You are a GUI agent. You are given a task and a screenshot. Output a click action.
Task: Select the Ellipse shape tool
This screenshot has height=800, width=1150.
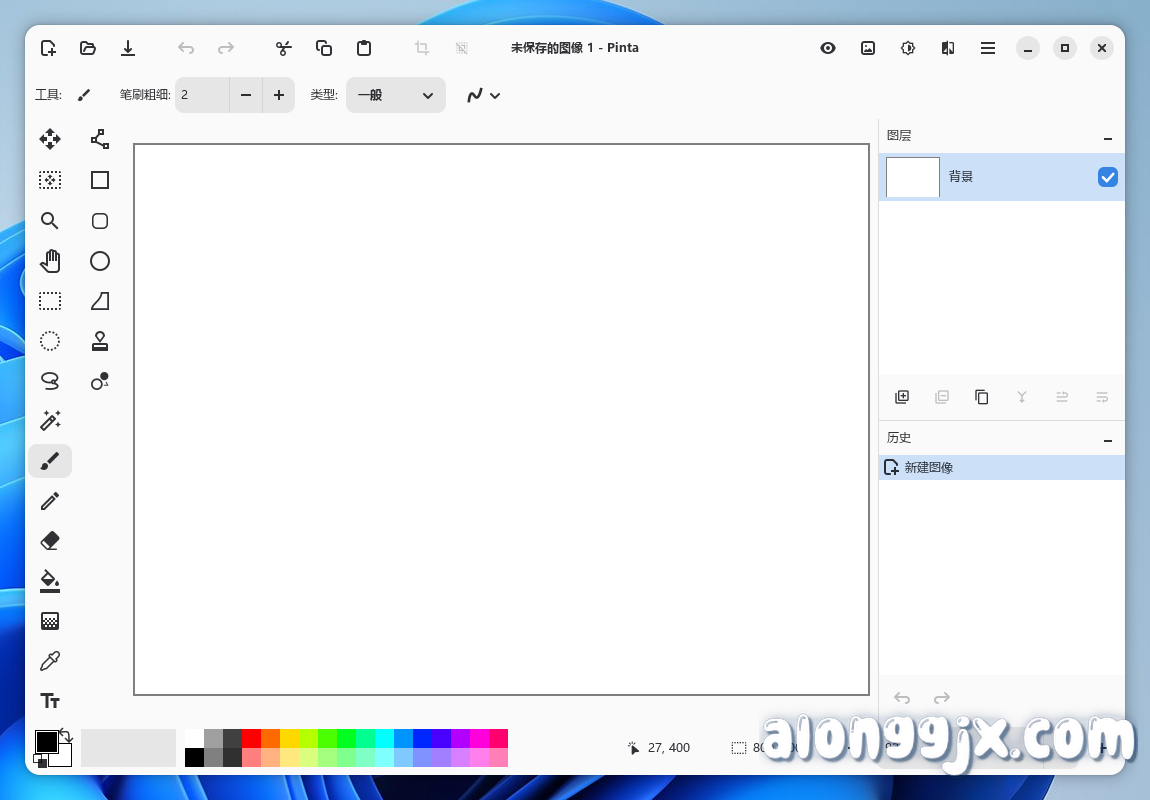(x=100, y=261)
